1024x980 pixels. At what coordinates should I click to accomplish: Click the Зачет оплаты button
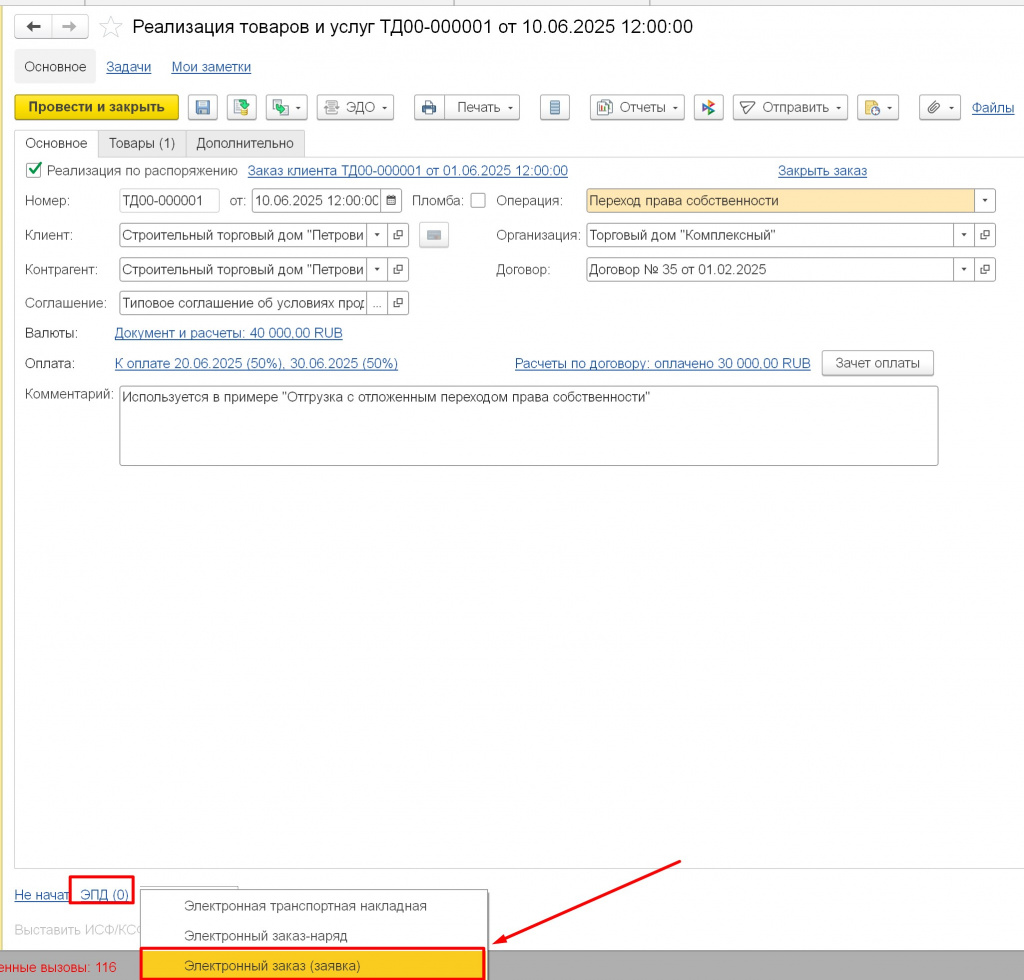[x=877, y=363]
